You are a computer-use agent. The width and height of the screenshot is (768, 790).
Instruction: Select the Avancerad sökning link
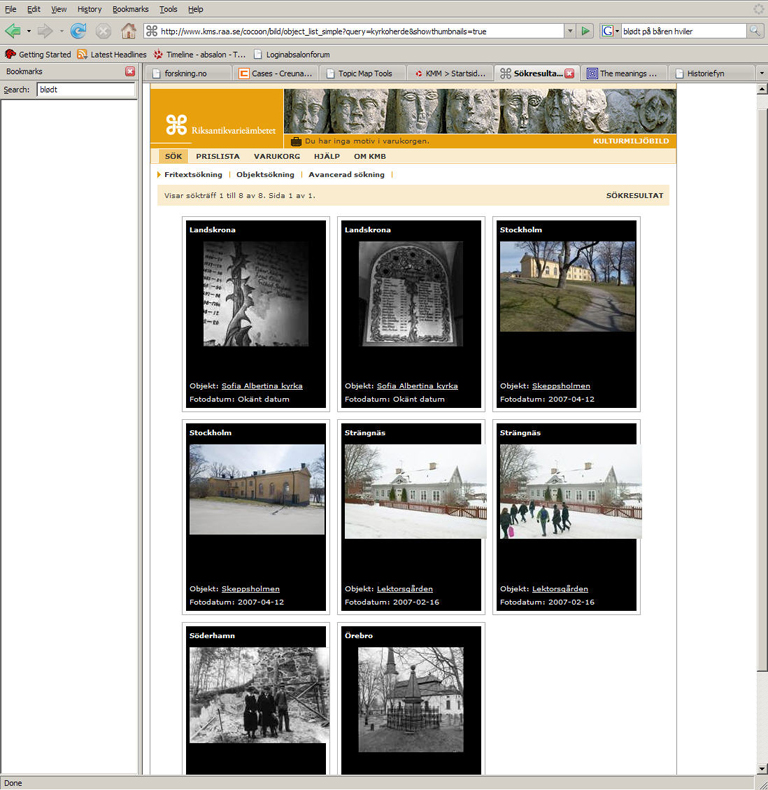coord(346,174)
